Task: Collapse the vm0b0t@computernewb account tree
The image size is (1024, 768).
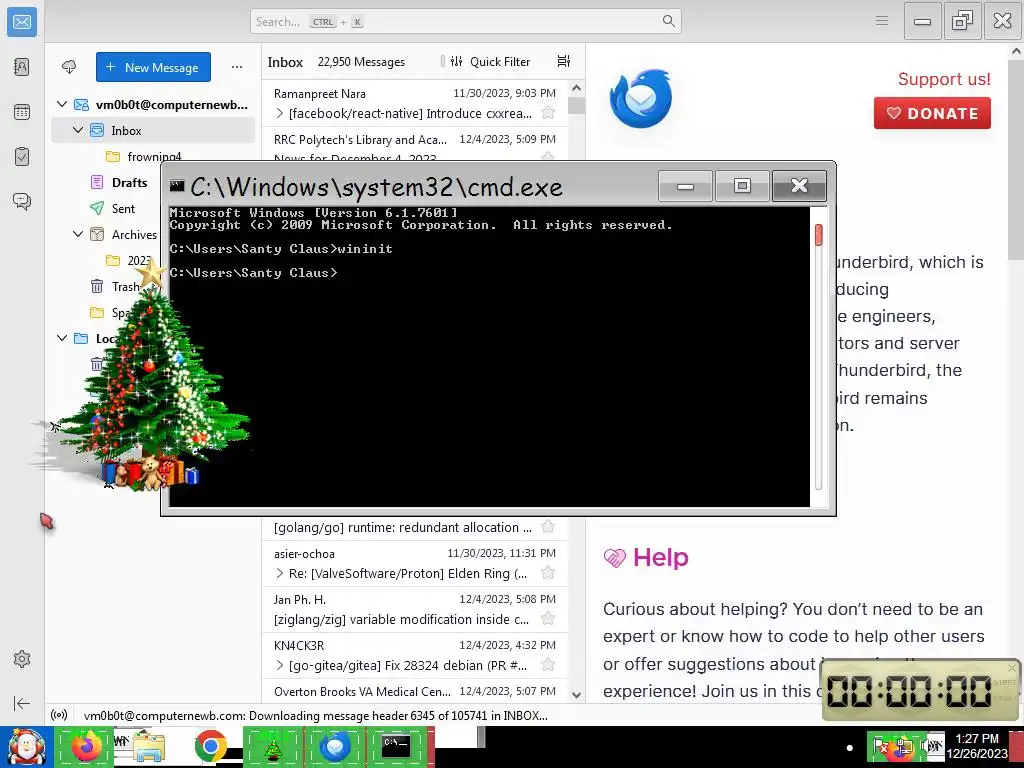Action: point(62,104)
